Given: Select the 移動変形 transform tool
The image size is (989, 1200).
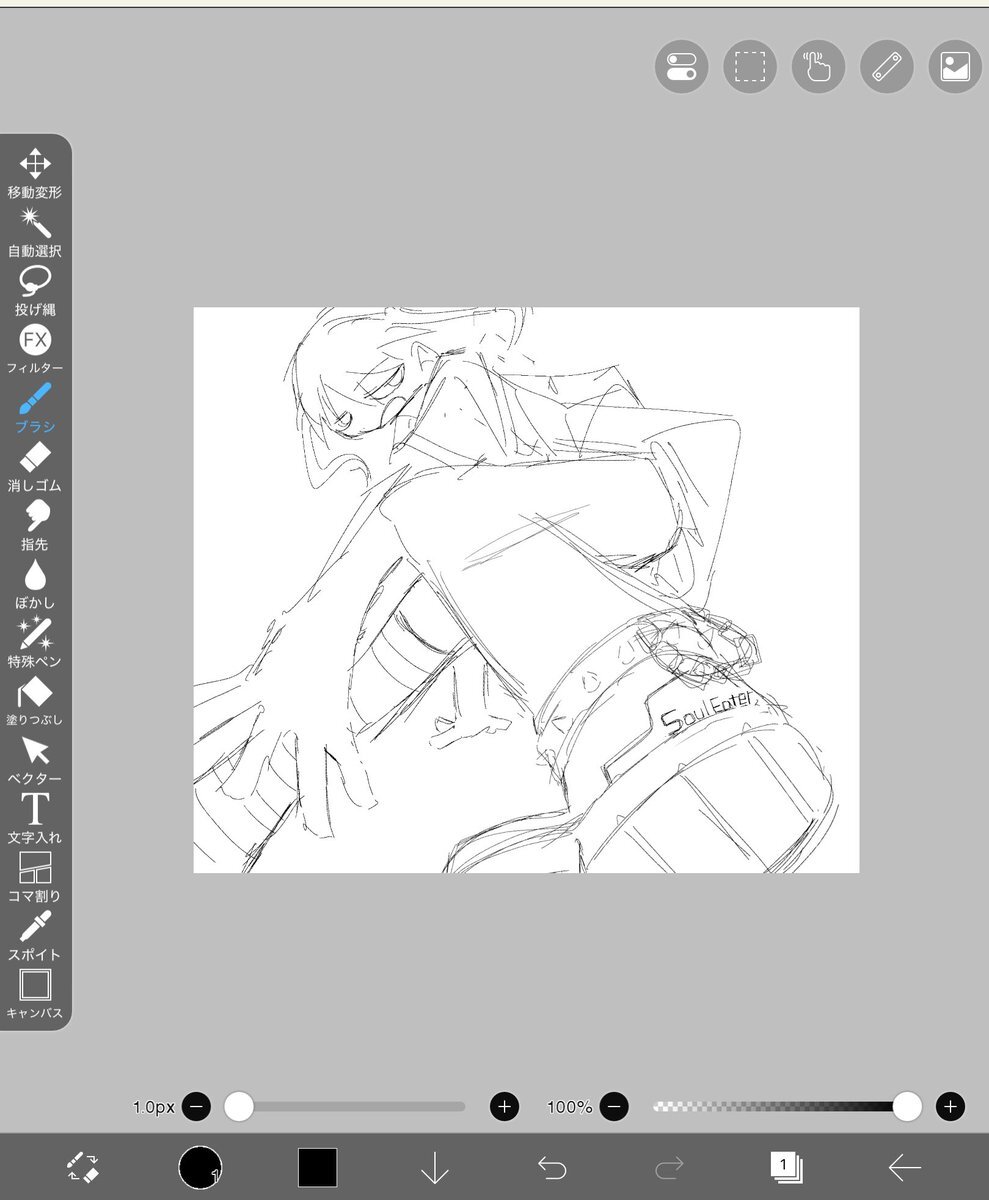Looking at the screenshot, I should 35,173.
